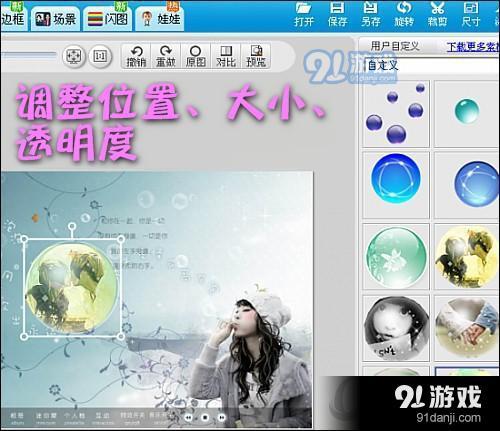Click bottom-right resize handle of the selected bubble
Screen dimensions: 500x431
point(121,337)
